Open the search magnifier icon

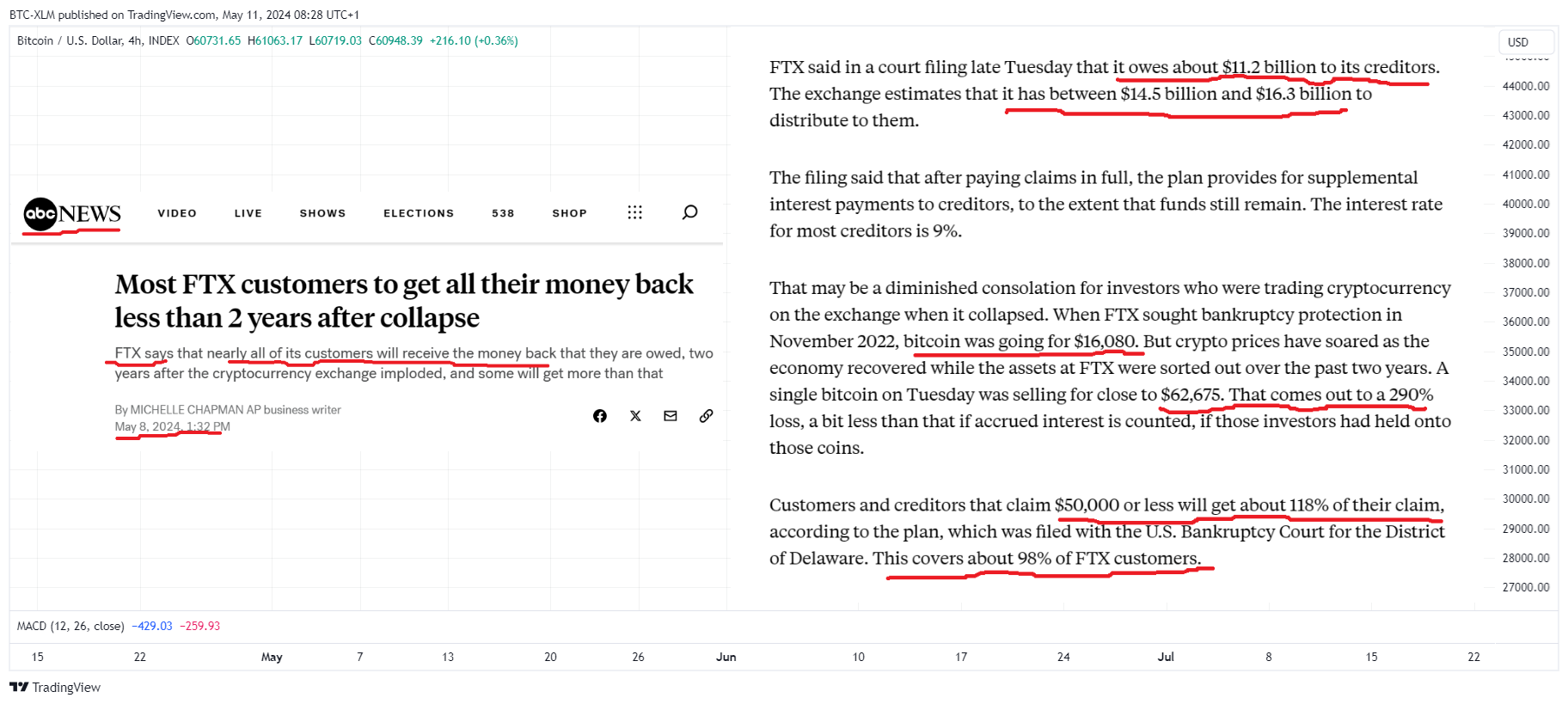point(689,212)
